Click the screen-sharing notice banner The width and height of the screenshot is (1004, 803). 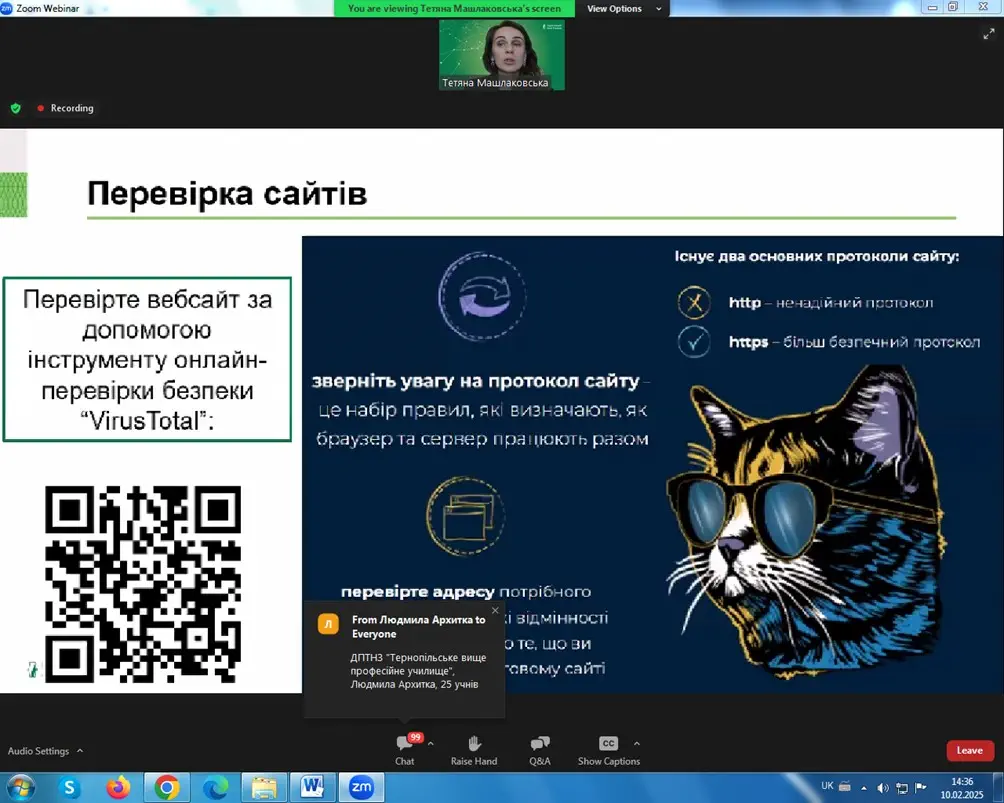pyautogui.click(x=455, y=8)
